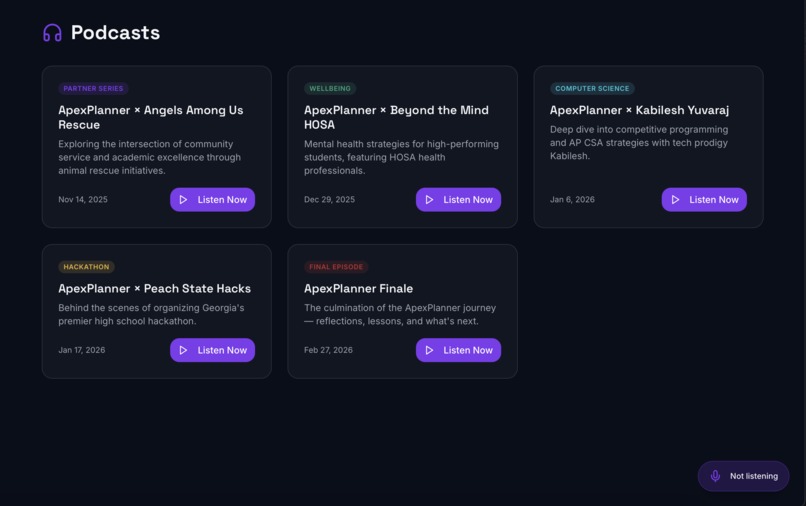Click play icon on Kabilesh Yuvaraj card
Image resolution: width=806 pixels, height=506 pixels.
[675, 200]
